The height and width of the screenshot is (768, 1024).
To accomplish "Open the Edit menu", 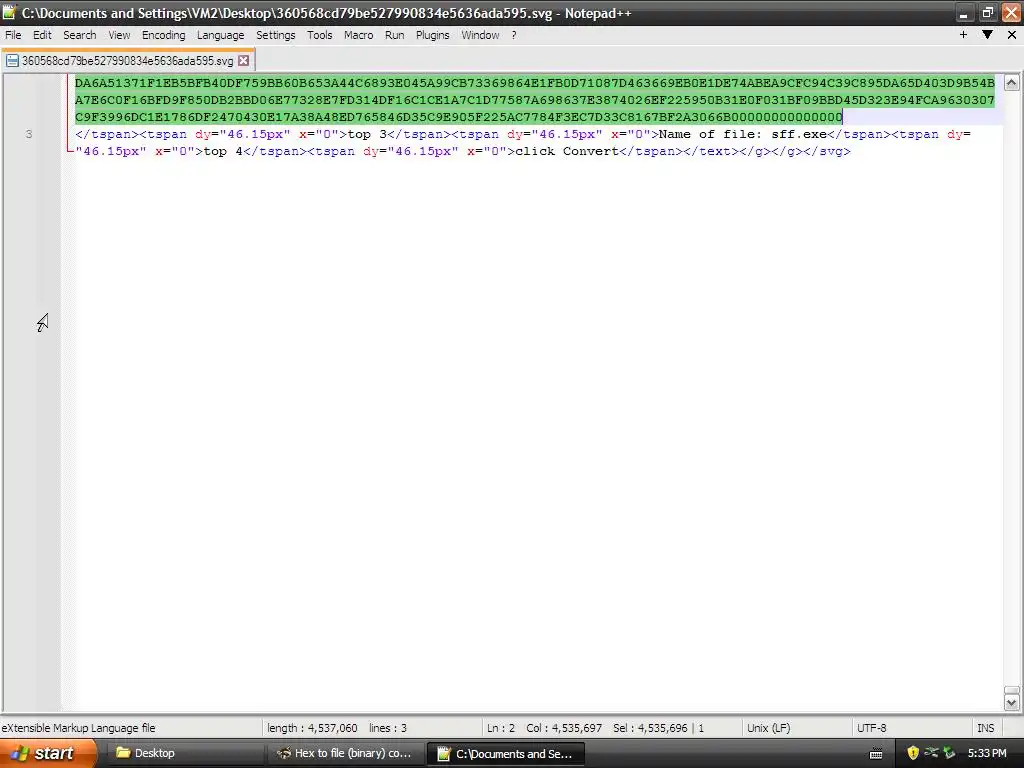I will pyautogui.click(x=42, y=35).
